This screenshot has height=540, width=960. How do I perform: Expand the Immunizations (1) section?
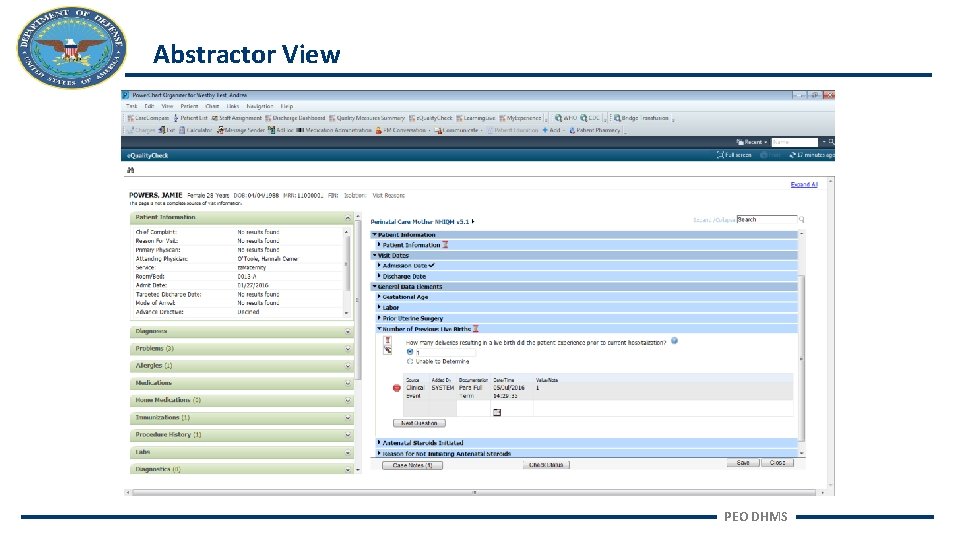click(348, 418)
